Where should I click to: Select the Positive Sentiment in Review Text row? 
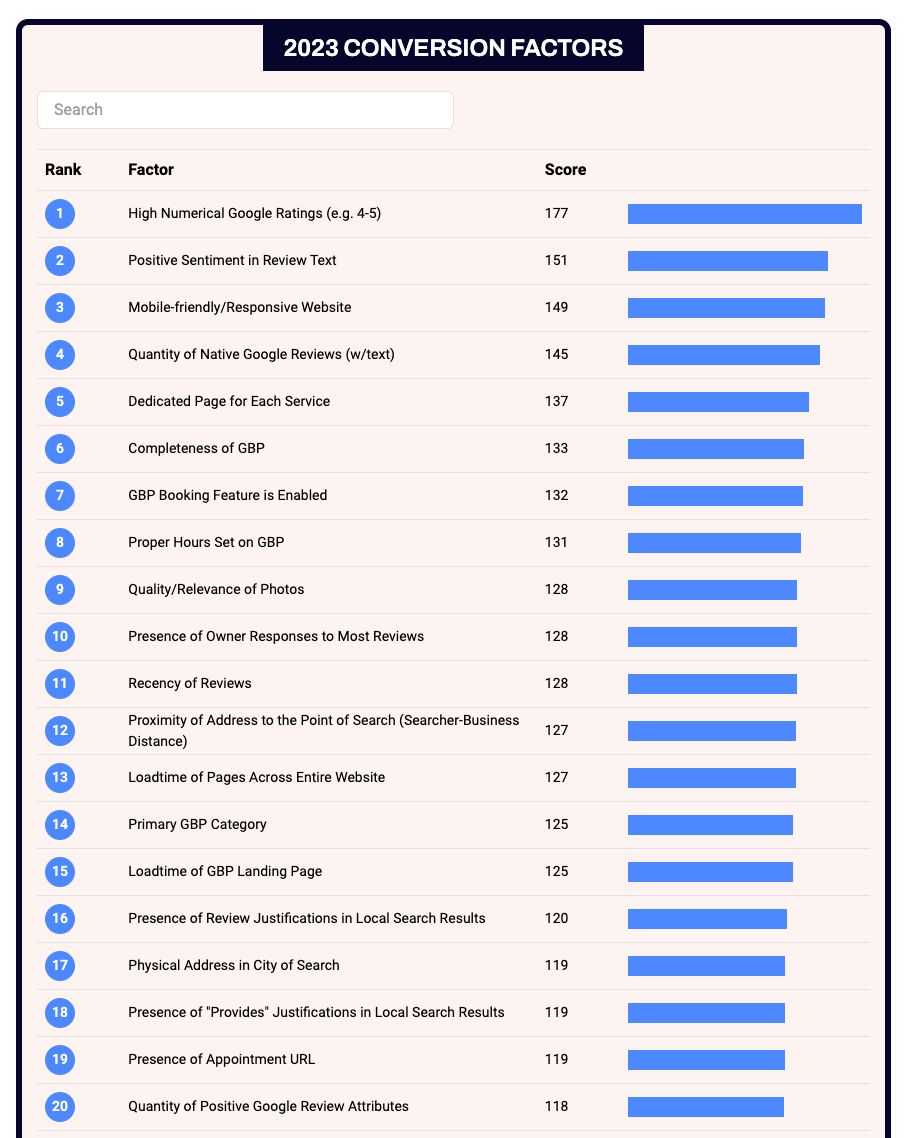coord(453,261)
